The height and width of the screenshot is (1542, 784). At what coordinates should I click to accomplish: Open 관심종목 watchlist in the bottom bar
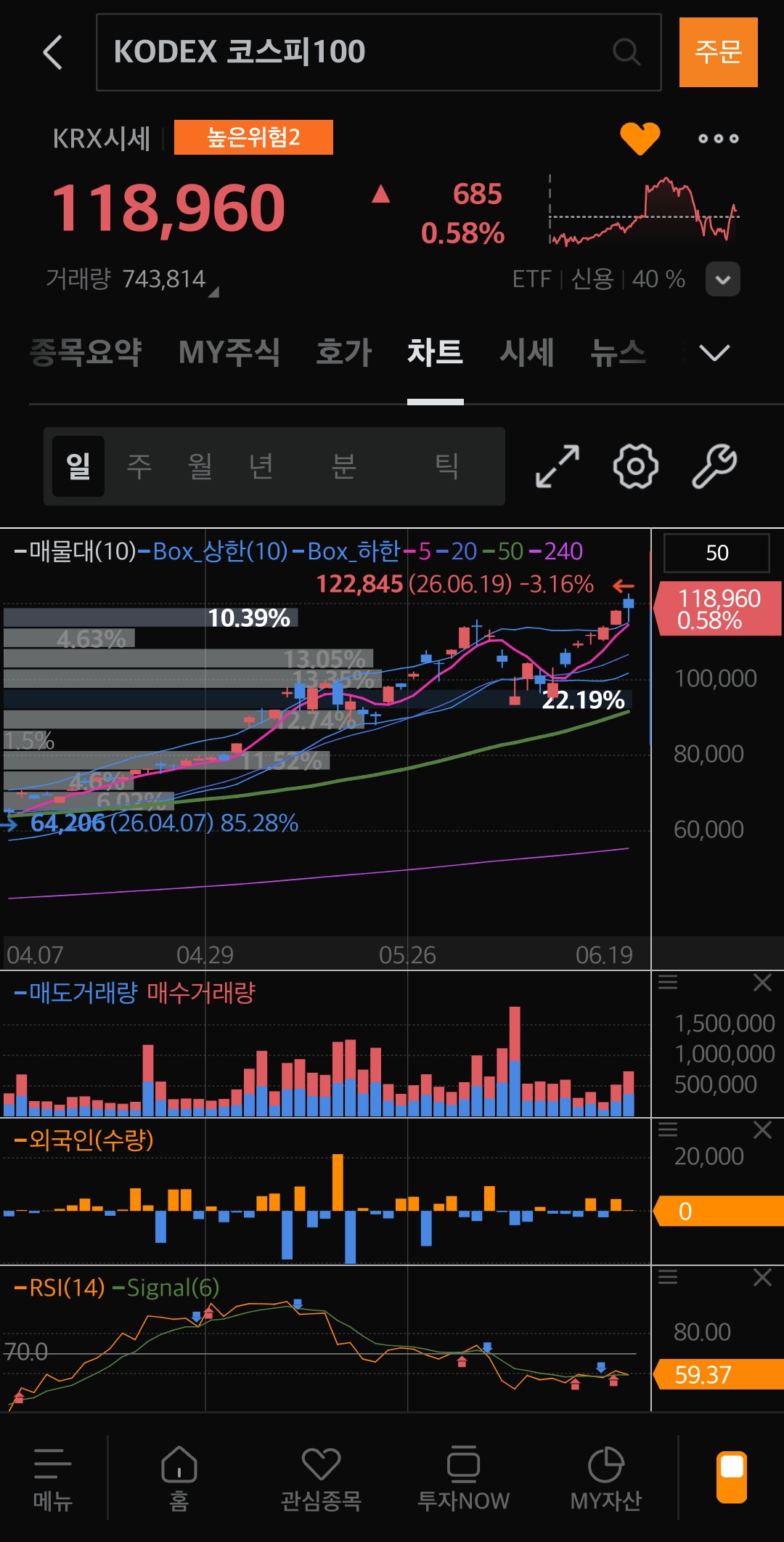point(321,1480)
